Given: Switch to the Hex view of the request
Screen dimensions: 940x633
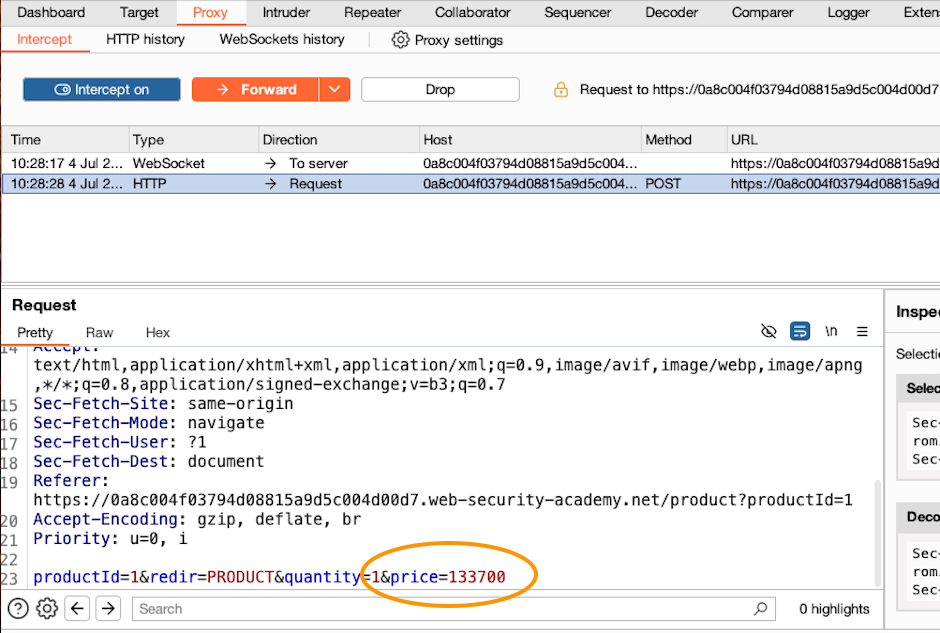Looking at the screenshot, I should click(x=157, y=332).
